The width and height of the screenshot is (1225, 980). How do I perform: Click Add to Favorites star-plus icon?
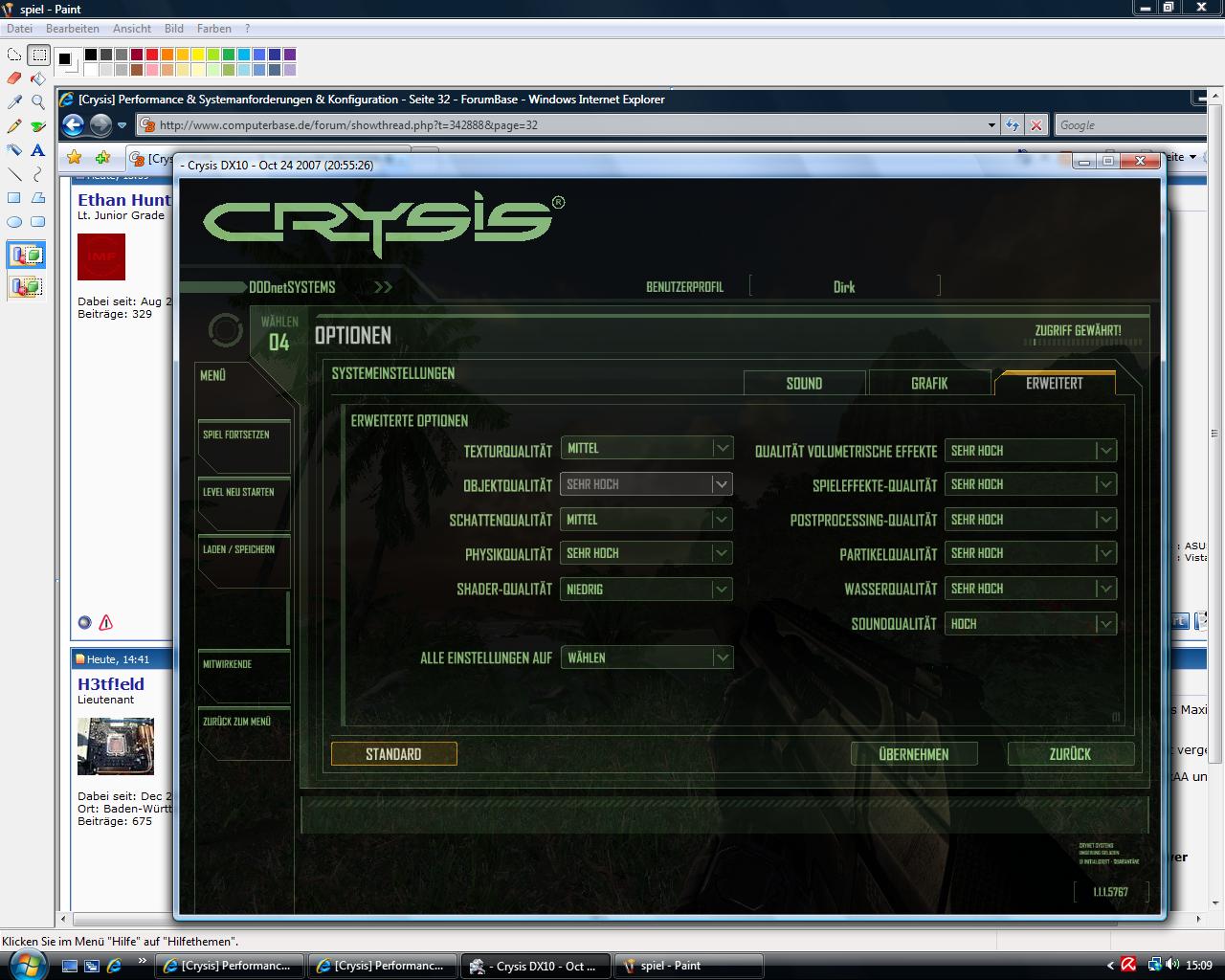pyautogui.click(x=101, y=157)
